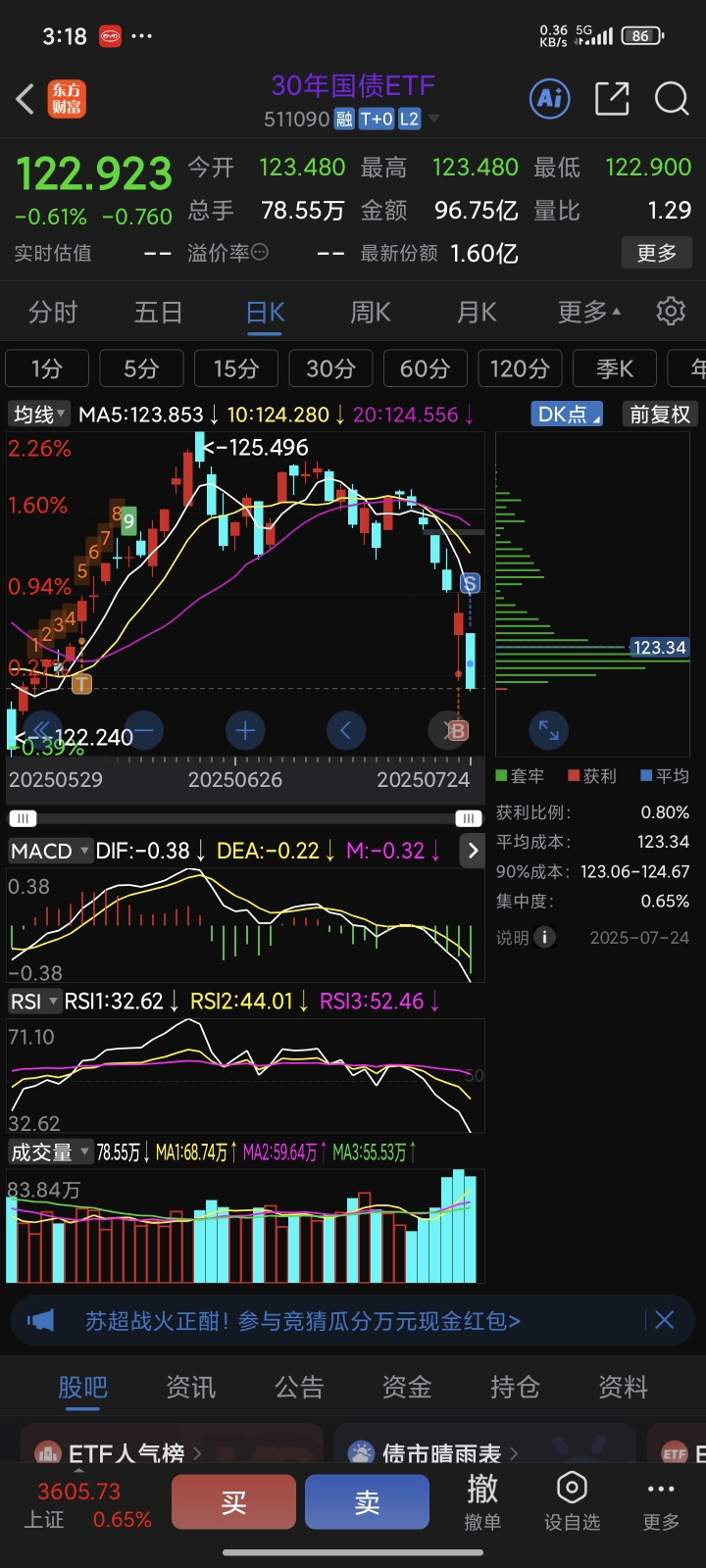Go back with the left arrow
This screenshot has width=706, height=1568.
tap(25, 99)
